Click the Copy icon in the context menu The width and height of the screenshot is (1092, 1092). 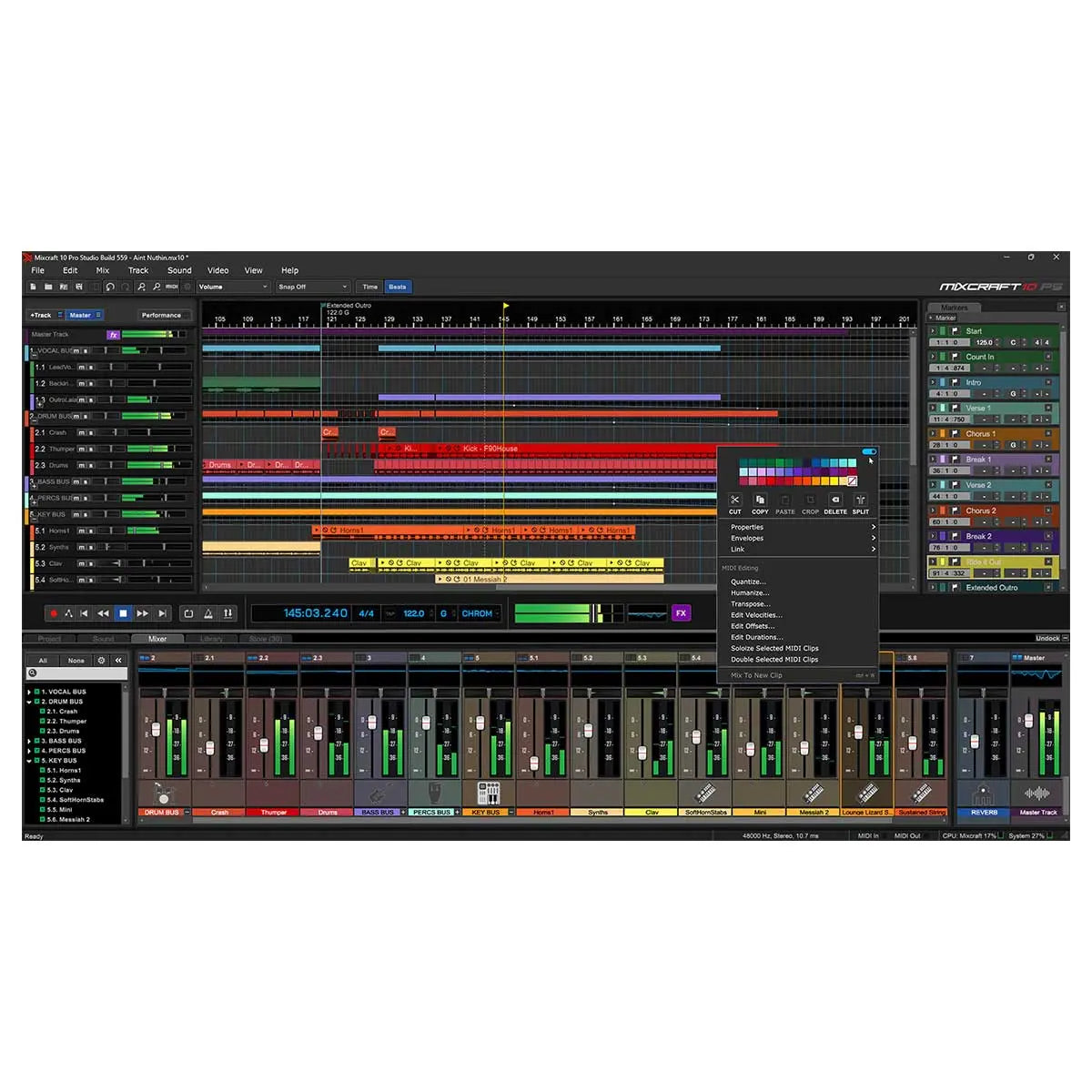click(x=761, y=501)
